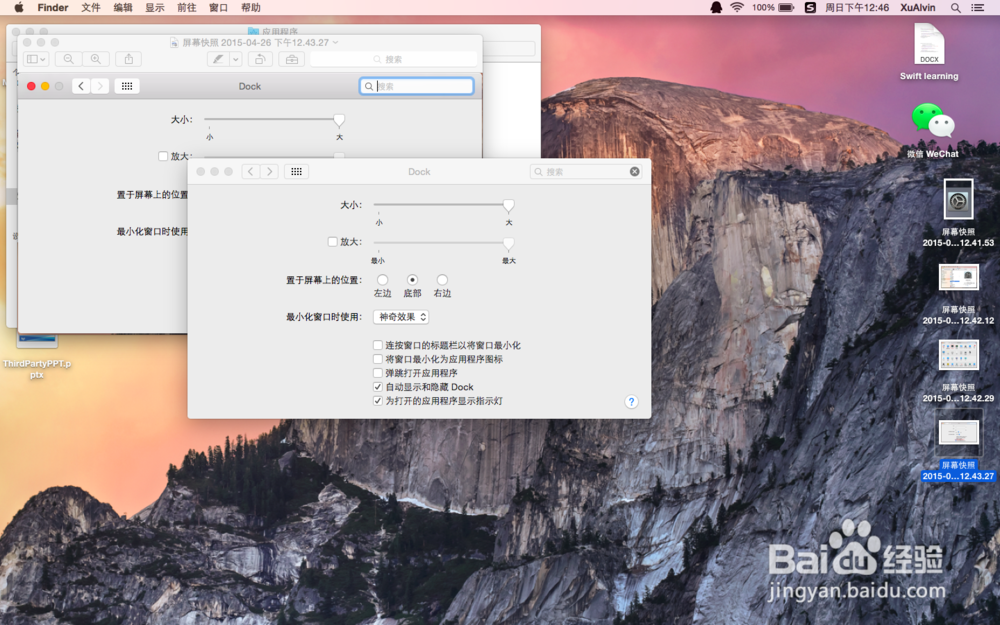1000x625 pixels.
Task: Click the 大小 size slider handle
Action: pyautogui.click(x=509, y=206)
